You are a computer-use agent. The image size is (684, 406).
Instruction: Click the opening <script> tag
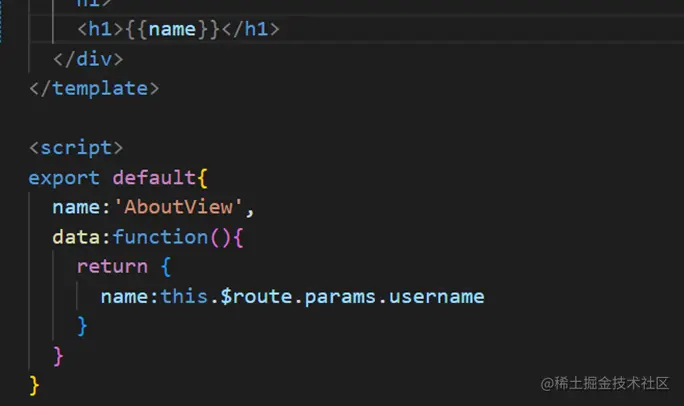point(76,148)
